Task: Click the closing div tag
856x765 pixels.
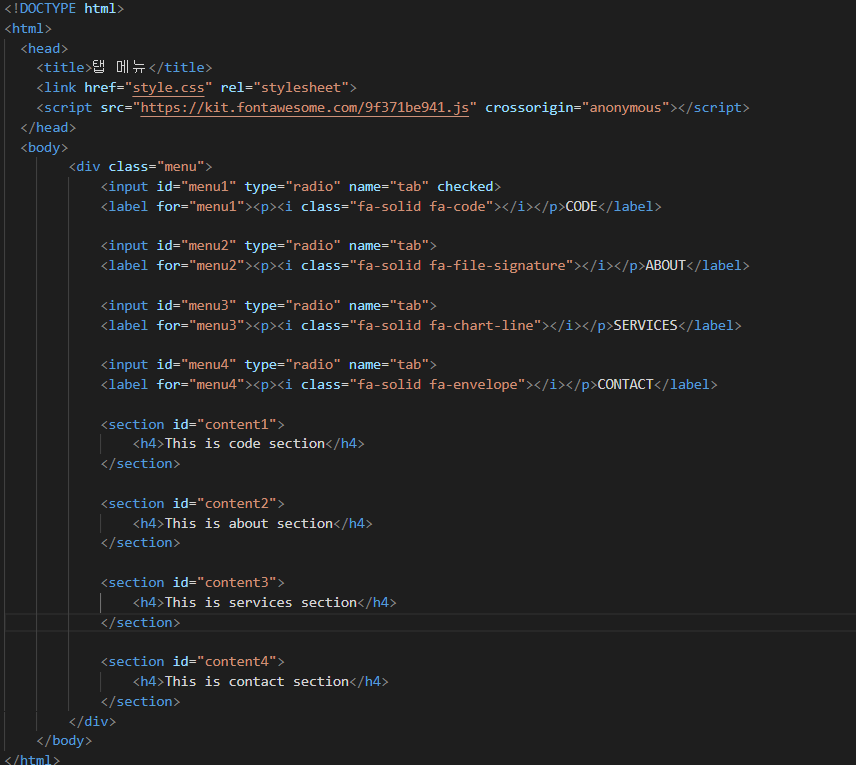Action: click(x=92, y=721)
